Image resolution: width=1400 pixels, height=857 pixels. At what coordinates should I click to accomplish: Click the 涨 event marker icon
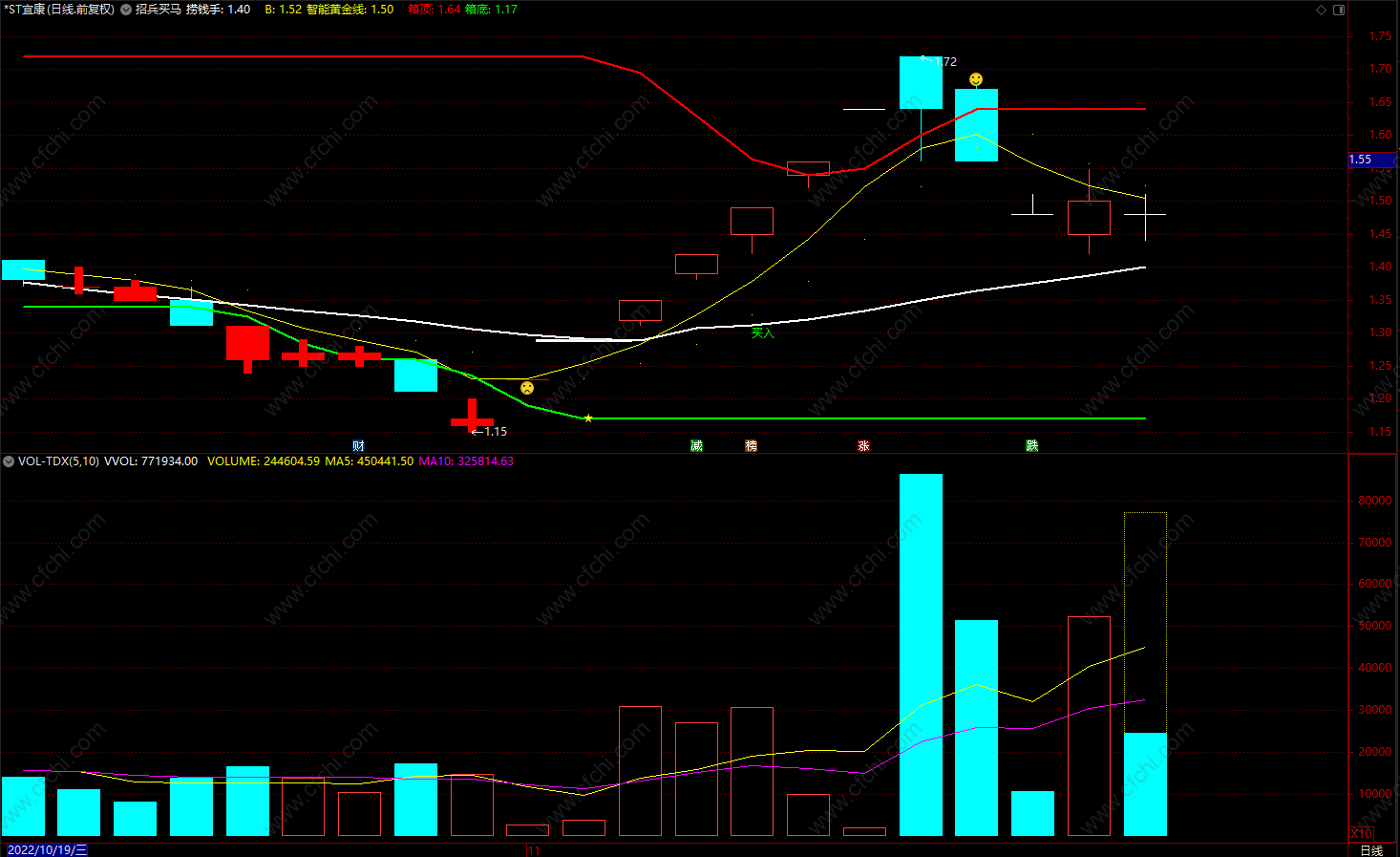click(863, 446)
